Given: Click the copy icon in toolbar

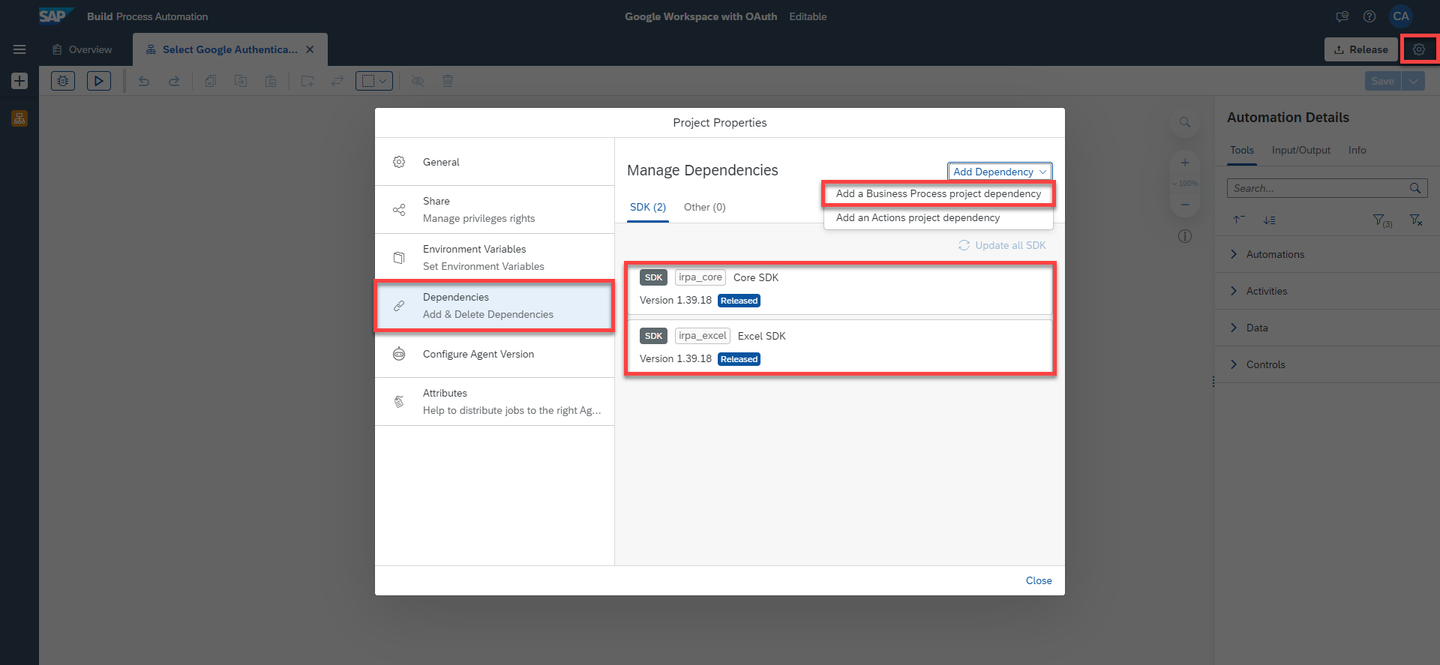Looking at the screenshot, I should click(x=211, y=81).
